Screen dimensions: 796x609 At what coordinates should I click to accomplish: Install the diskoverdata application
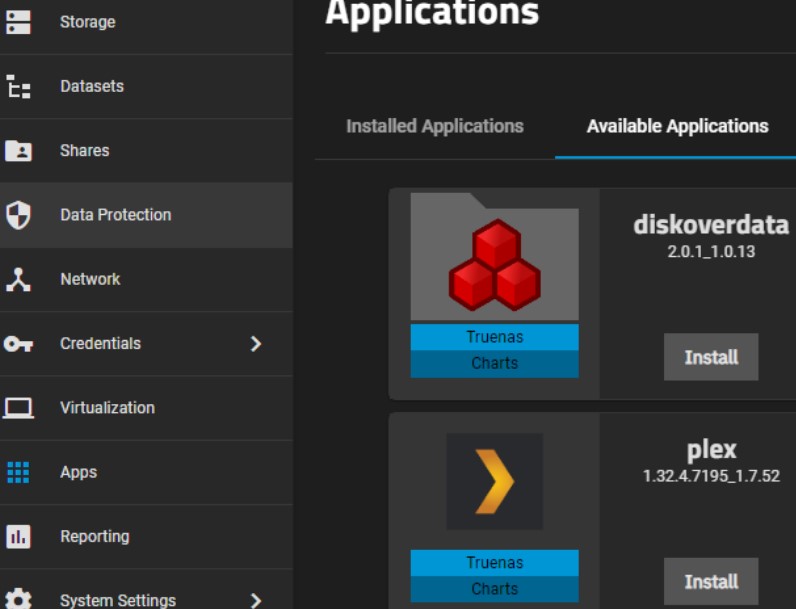click(x=711, y=357)
